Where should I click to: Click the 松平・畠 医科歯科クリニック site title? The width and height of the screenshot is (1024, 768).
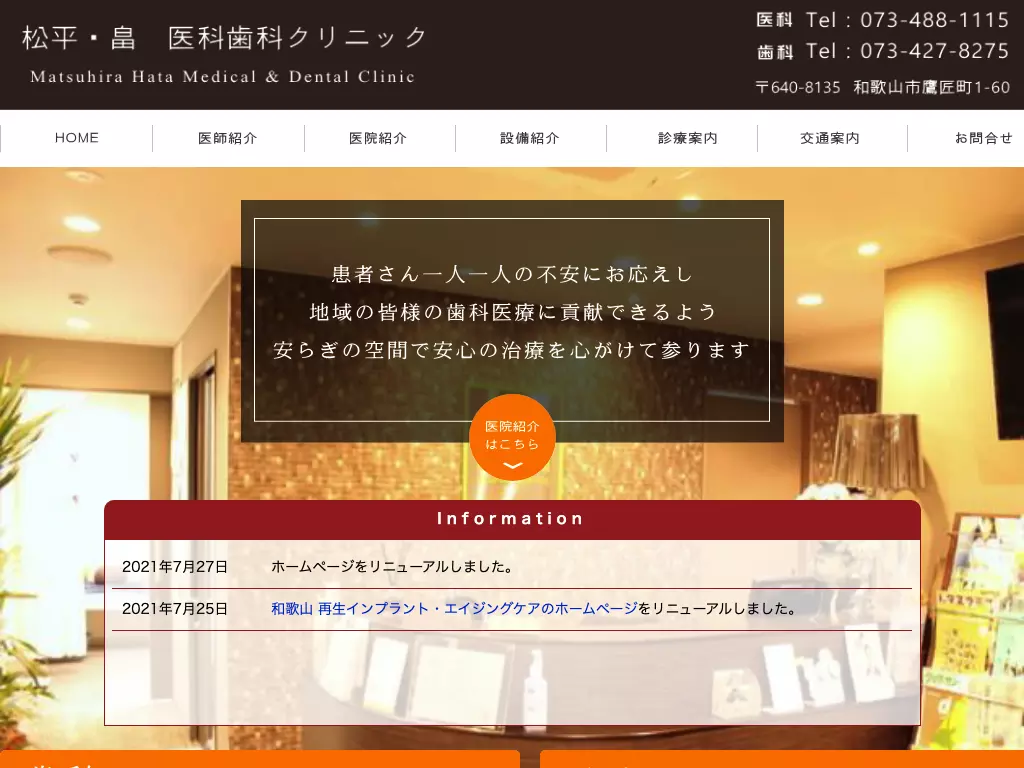225,38
